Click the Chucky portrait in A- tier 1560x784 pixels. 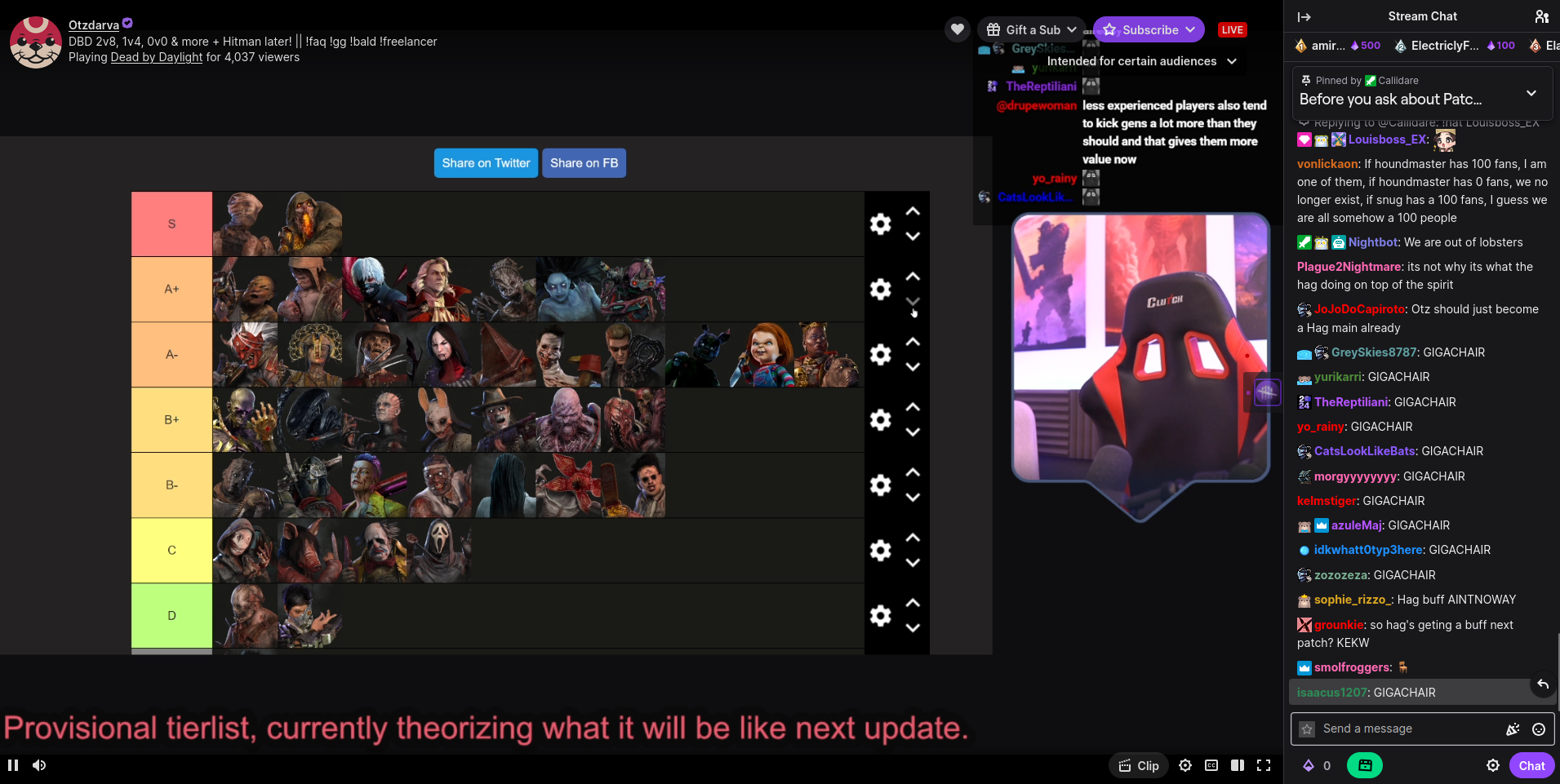point(763,355)
